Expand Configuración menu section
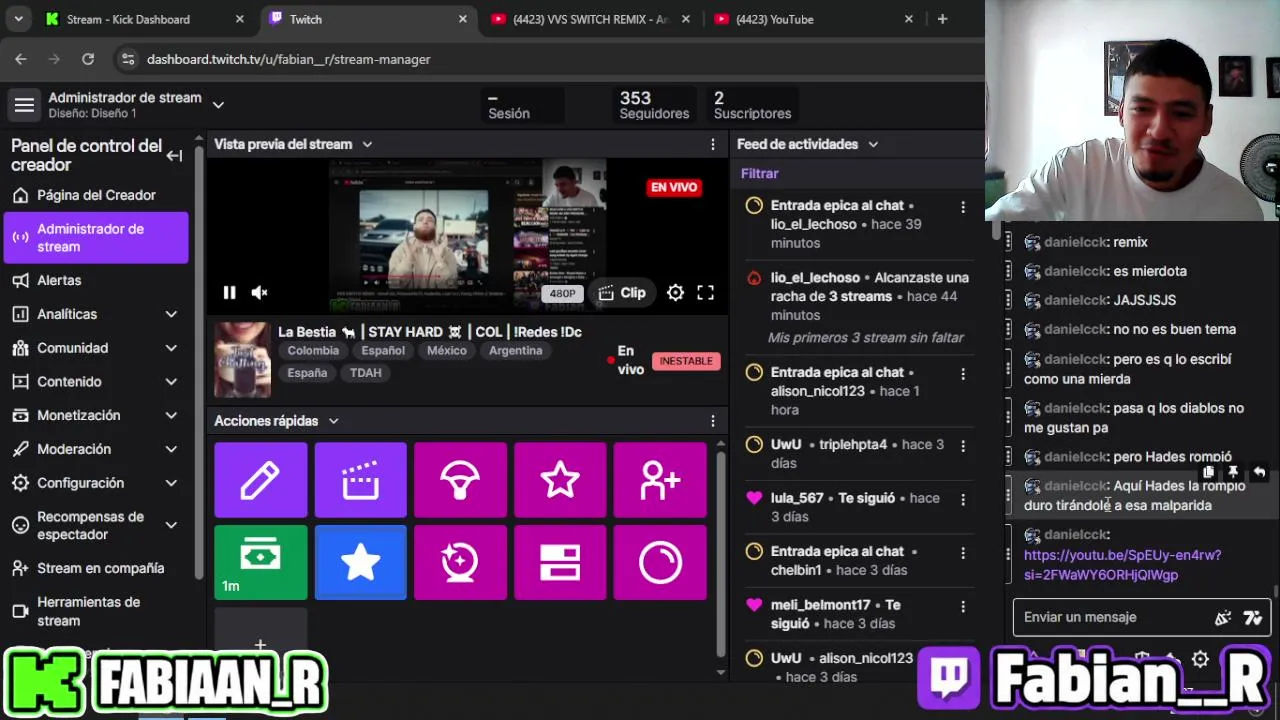This screenshot has height=720, width=1280. [x=171, y=483]
